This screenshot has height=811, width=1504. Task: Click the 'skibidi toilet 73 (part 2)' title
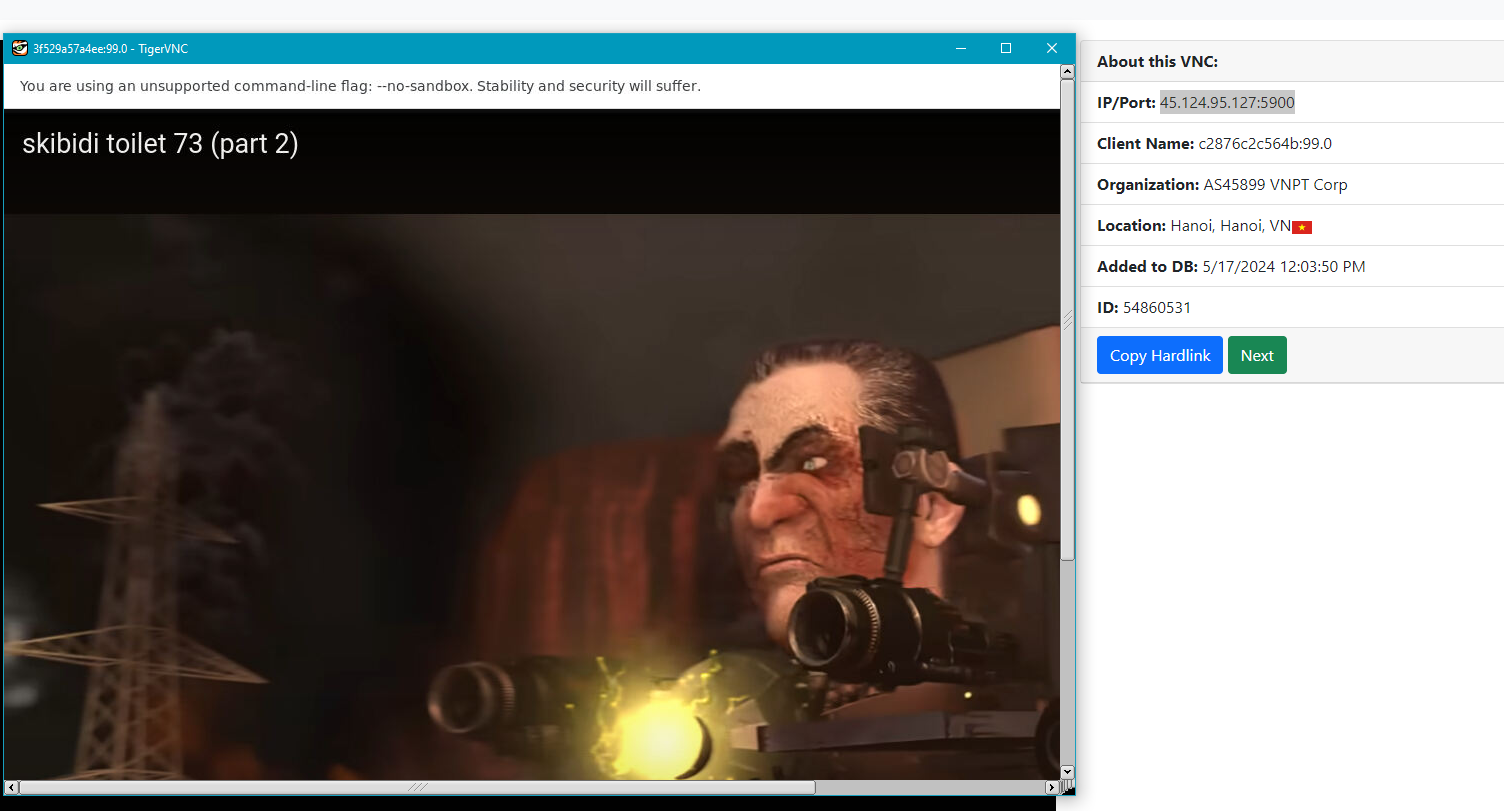[160, 144]
